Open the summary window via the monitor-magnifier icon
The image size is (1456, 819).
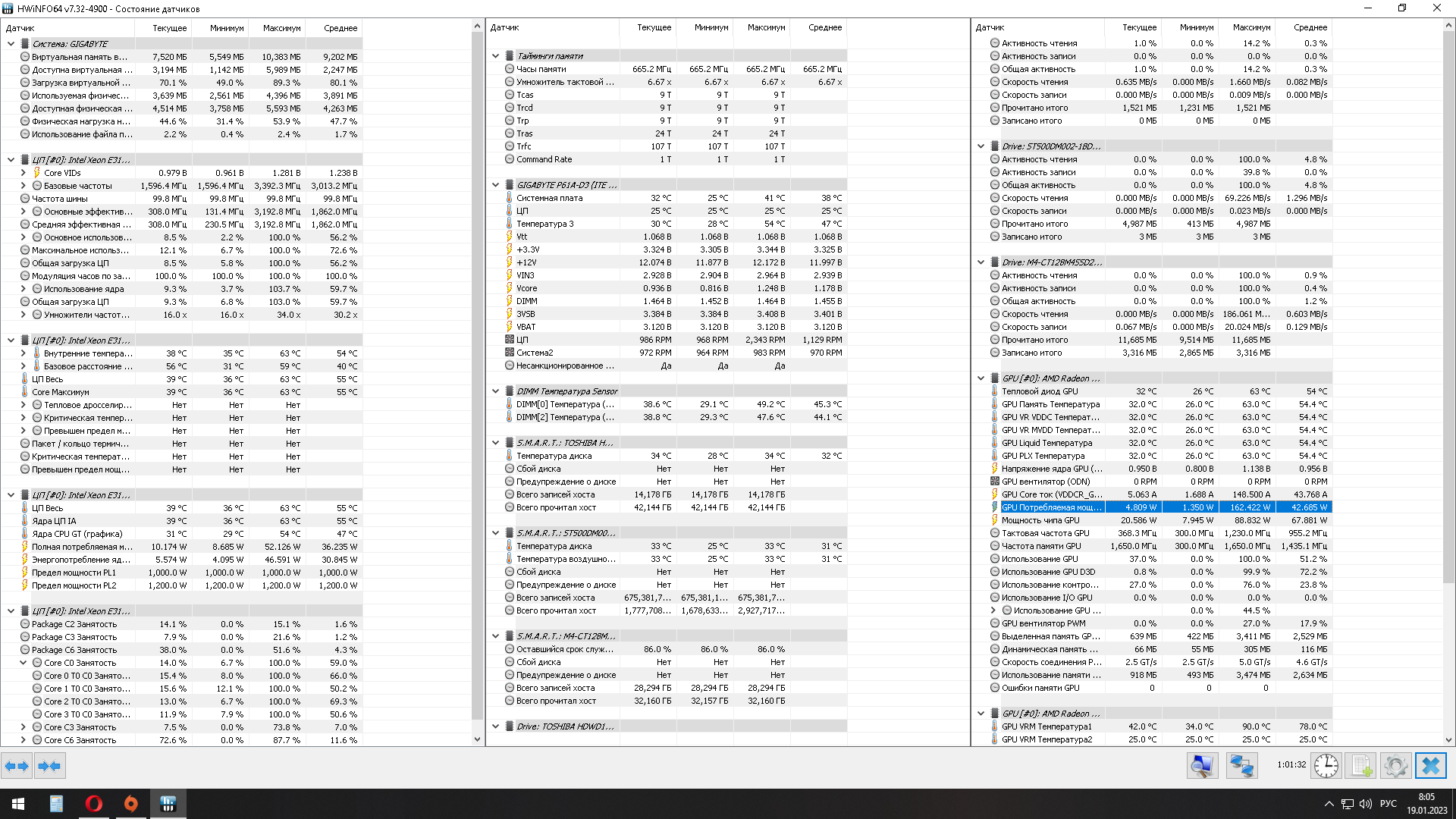(1202, 766)
